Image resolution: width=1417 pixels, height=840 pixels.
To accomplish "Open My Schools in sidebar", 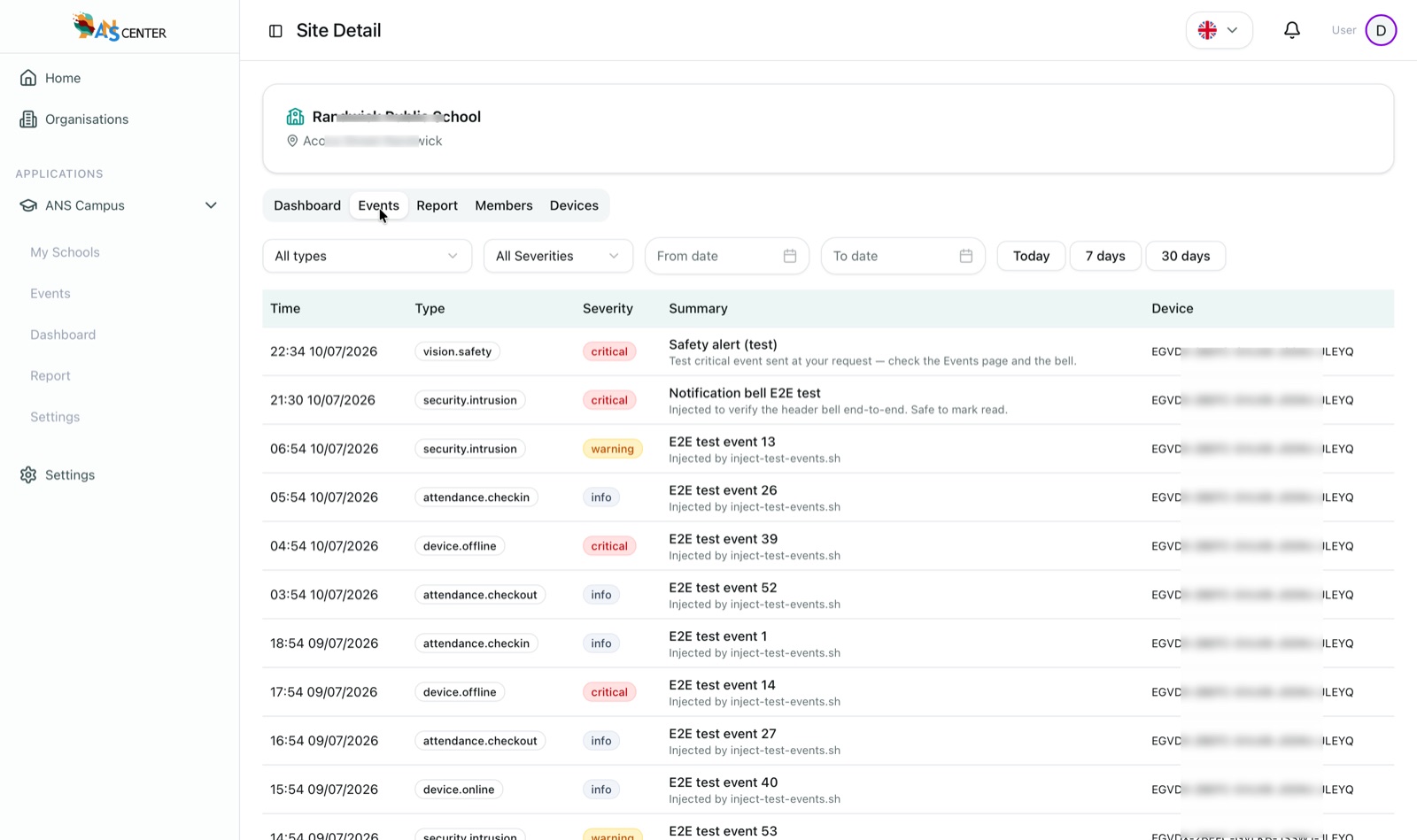I will pyautogui.click(x=65, y=252).
